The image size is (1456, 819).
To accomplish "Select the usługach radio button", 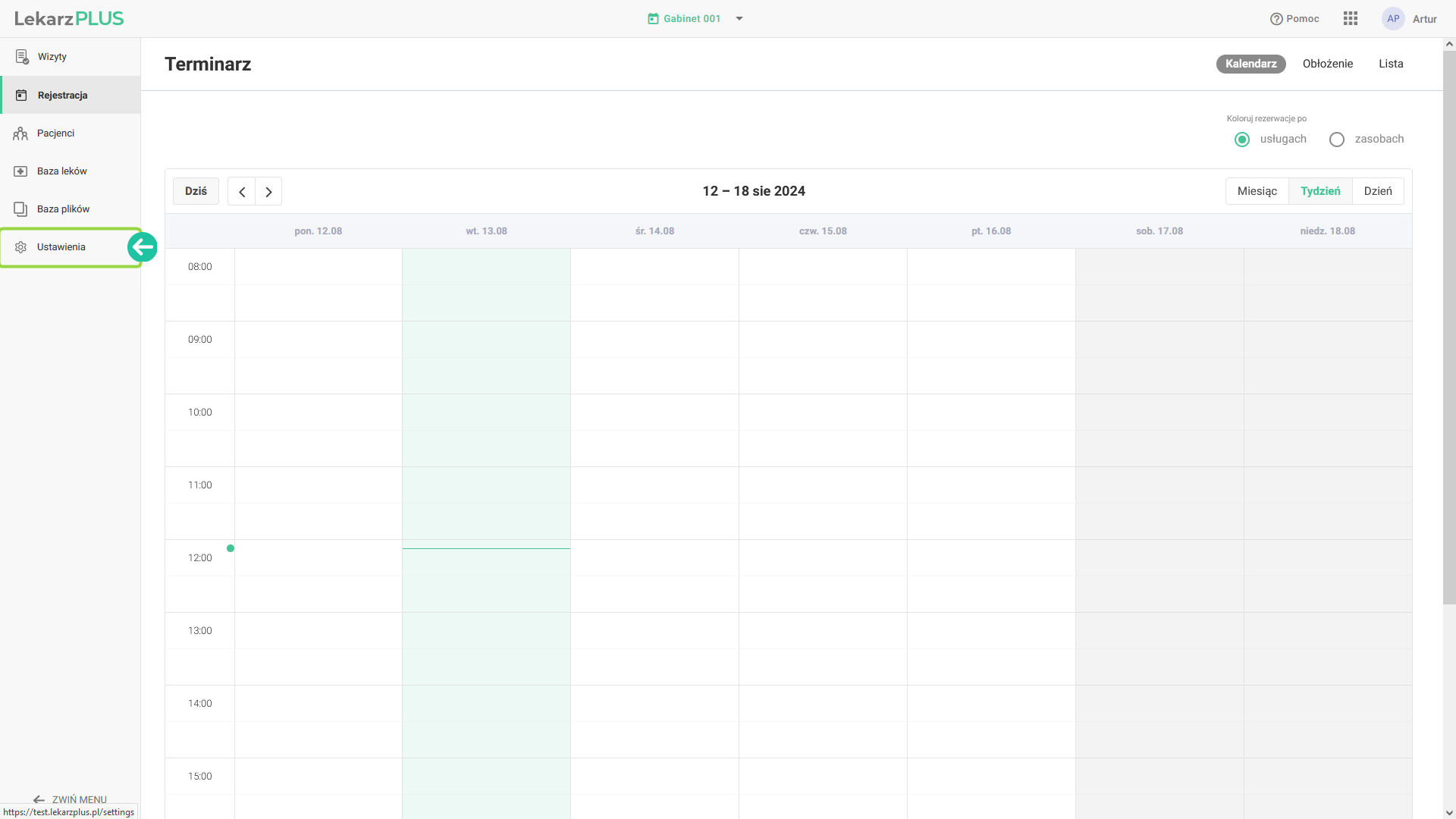I will (1242, 140).
